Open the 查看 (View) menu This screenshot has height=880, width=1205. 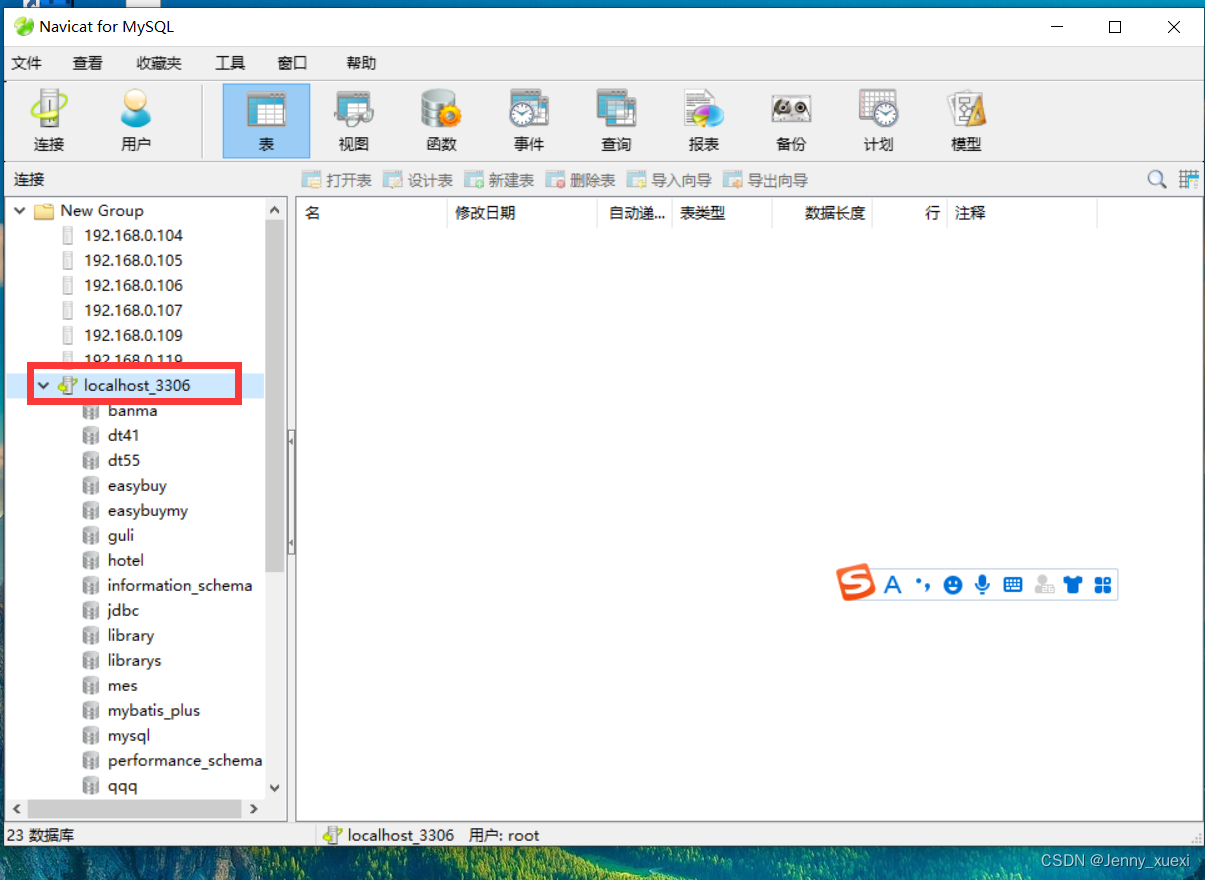click(x=88, y=63)
